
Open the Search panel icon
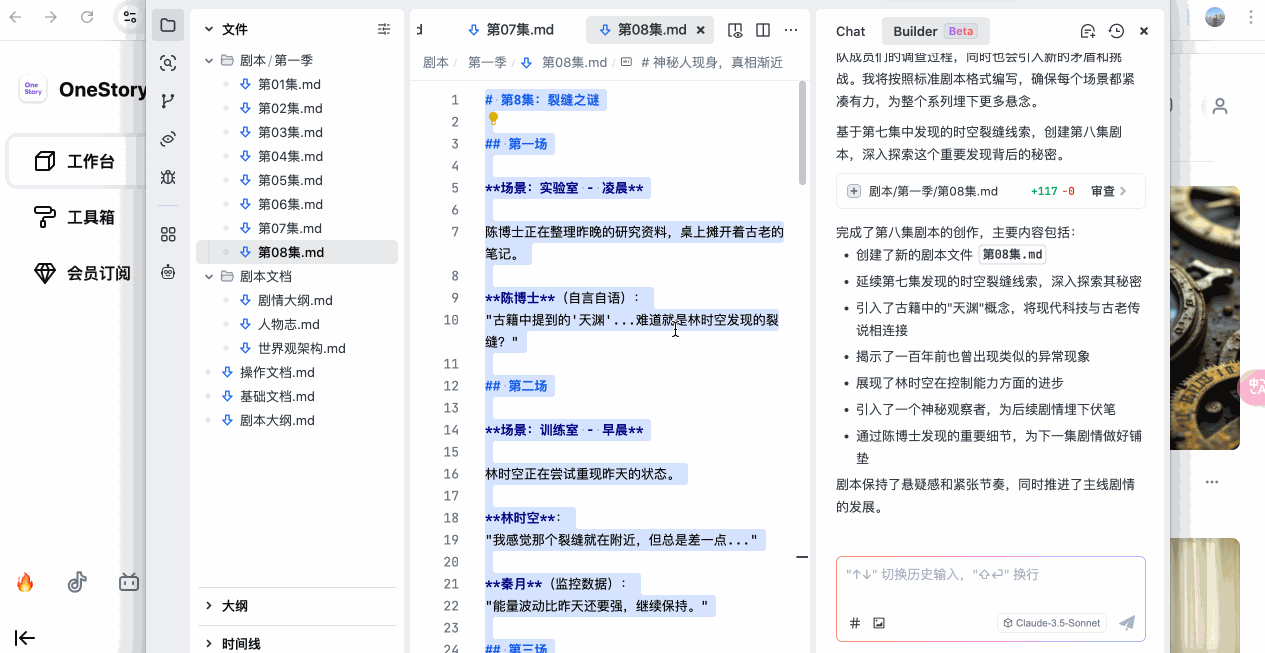[168, 63]
